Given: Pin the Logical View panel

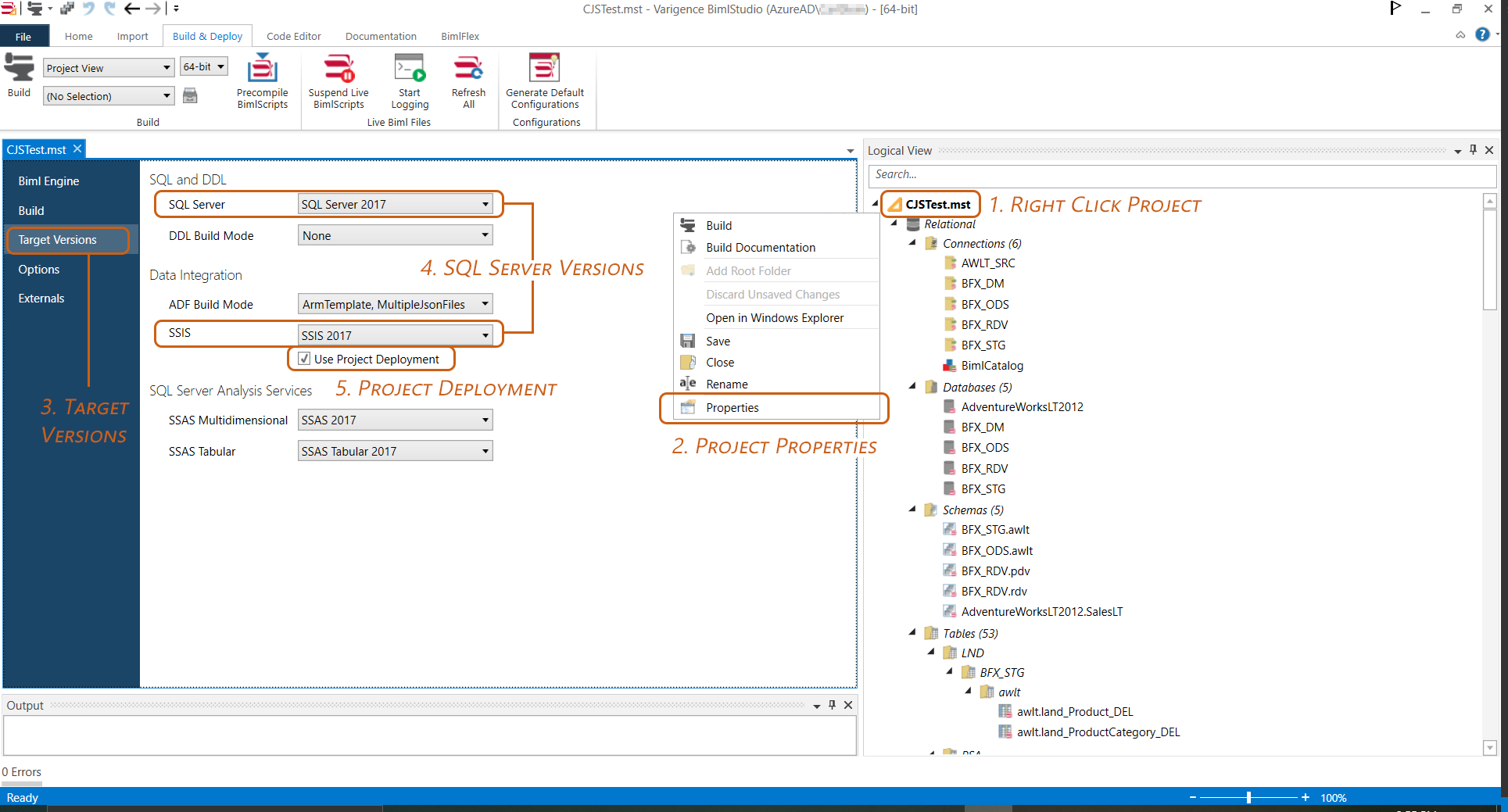Looking at the screenshot, I should [1473, 150].
